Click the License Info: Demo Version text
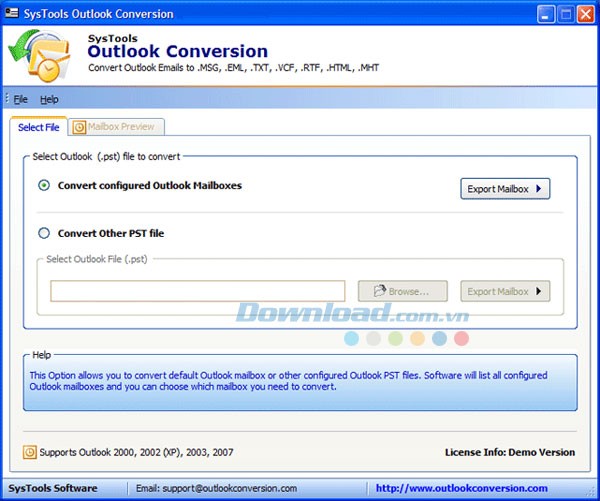 click(510, 452)
